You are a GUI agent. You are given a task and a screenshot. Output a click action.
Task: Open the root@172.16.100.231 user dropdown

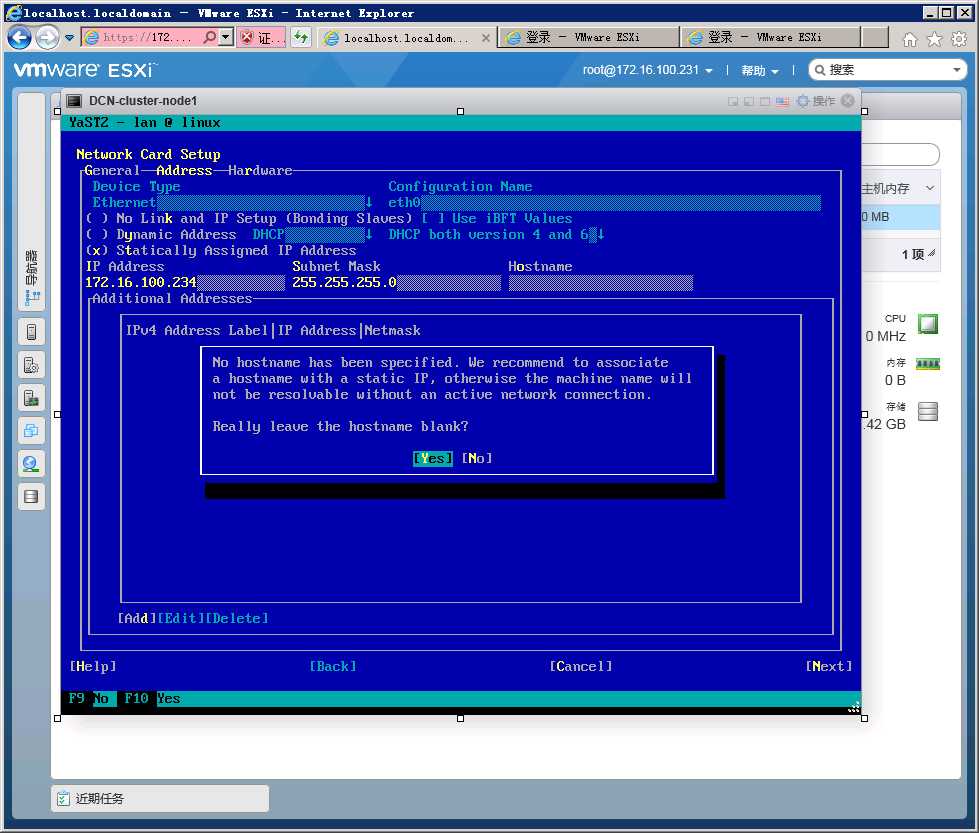pos(647,70)
